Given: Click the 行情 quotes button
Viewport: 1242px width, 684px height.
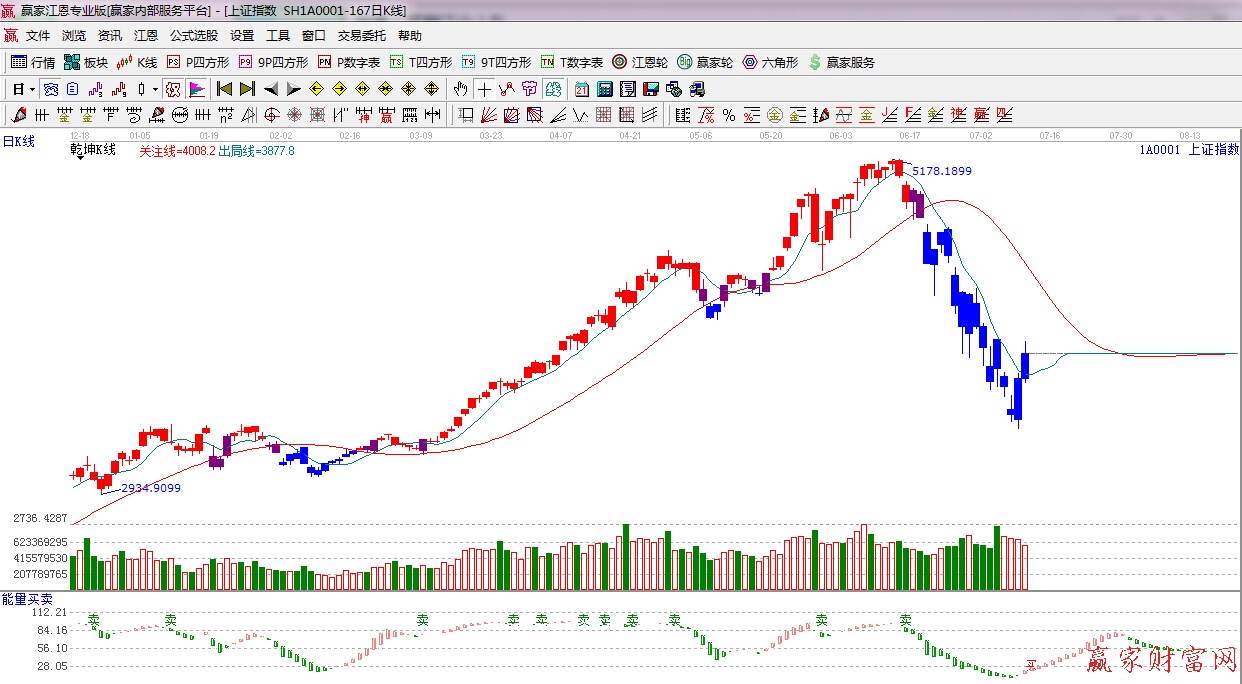Looking at the screenshot, I should click(x=33, y=62).
